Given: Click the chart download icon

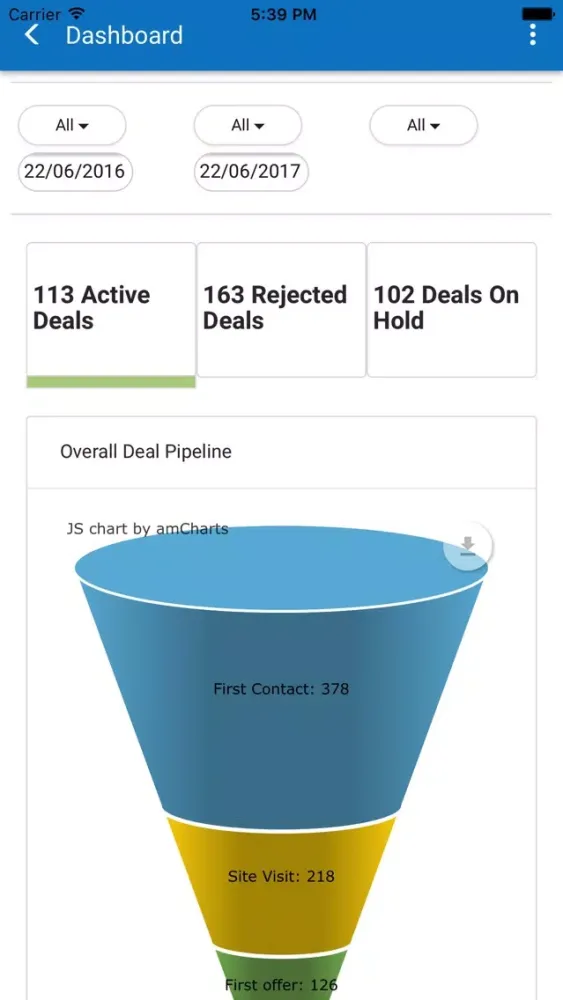Looking at the screenshot, I should [468, 546].
